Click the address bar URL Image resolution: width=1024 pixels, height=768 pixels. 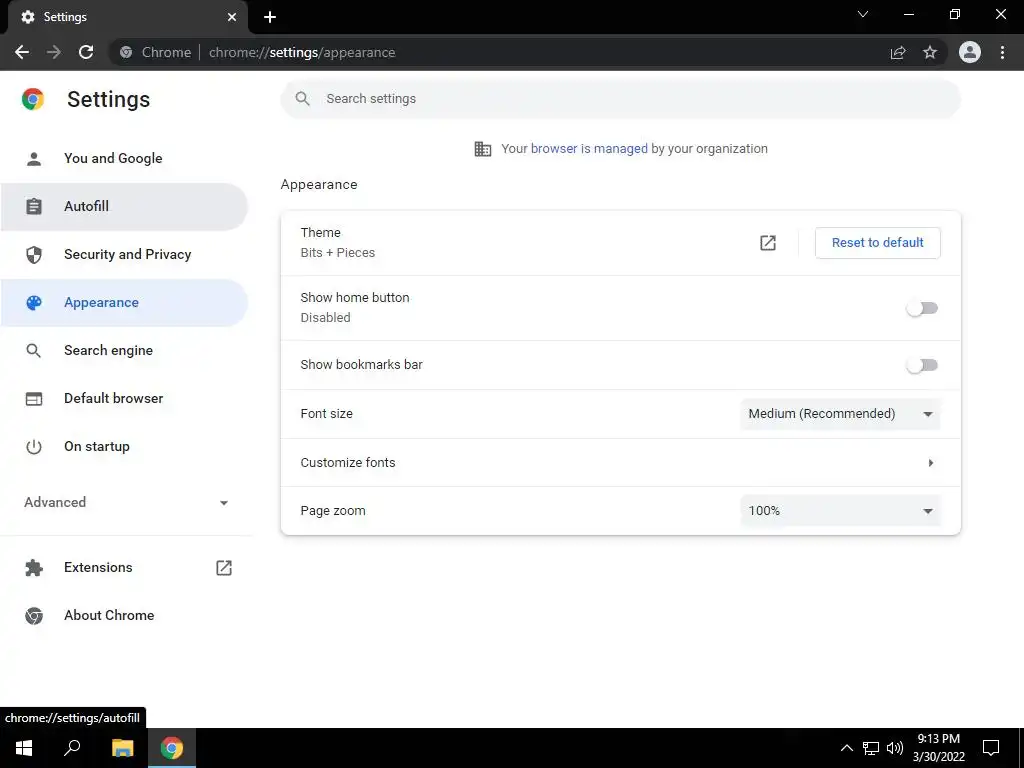click(302, 52)
